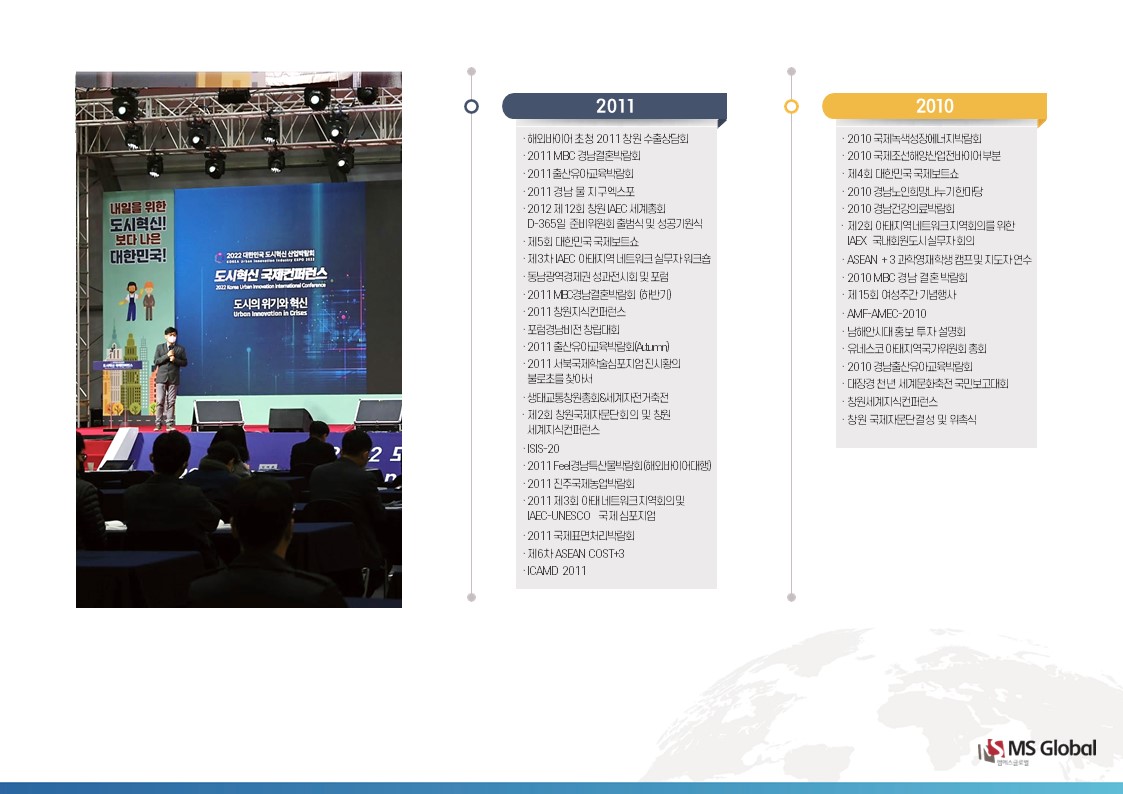1123x794 pixels.
Task: Click '제2회 아태지역네트워크지역회의를 위한' line
Action: click(x=930, y=226)
